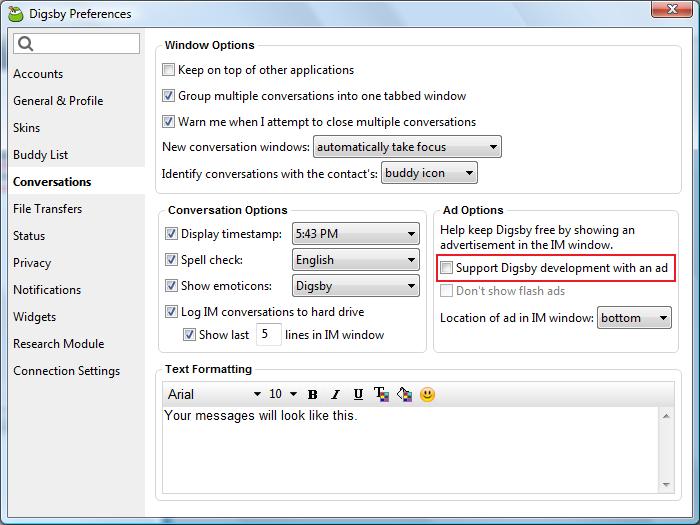The image size is (700, 525).
Task: Open the background color bucket icon
Action: (404, 394)
